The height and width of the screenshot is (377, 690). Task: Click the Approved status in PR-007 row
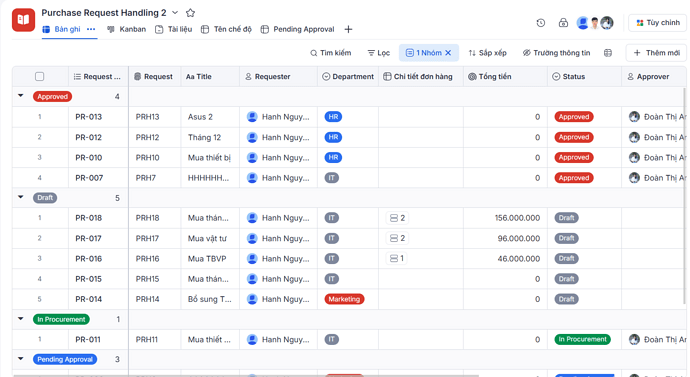coord(573,178)
